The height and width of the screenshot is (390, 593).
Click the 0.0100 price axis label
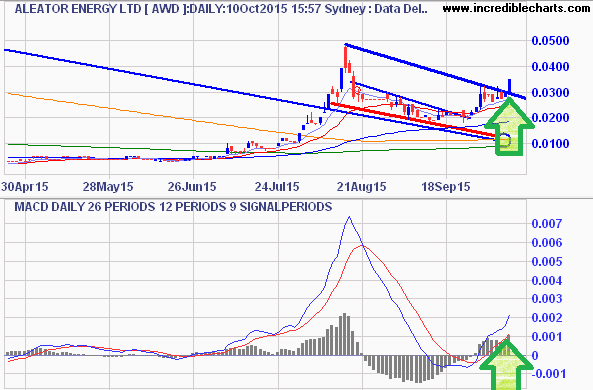point(550,144)
